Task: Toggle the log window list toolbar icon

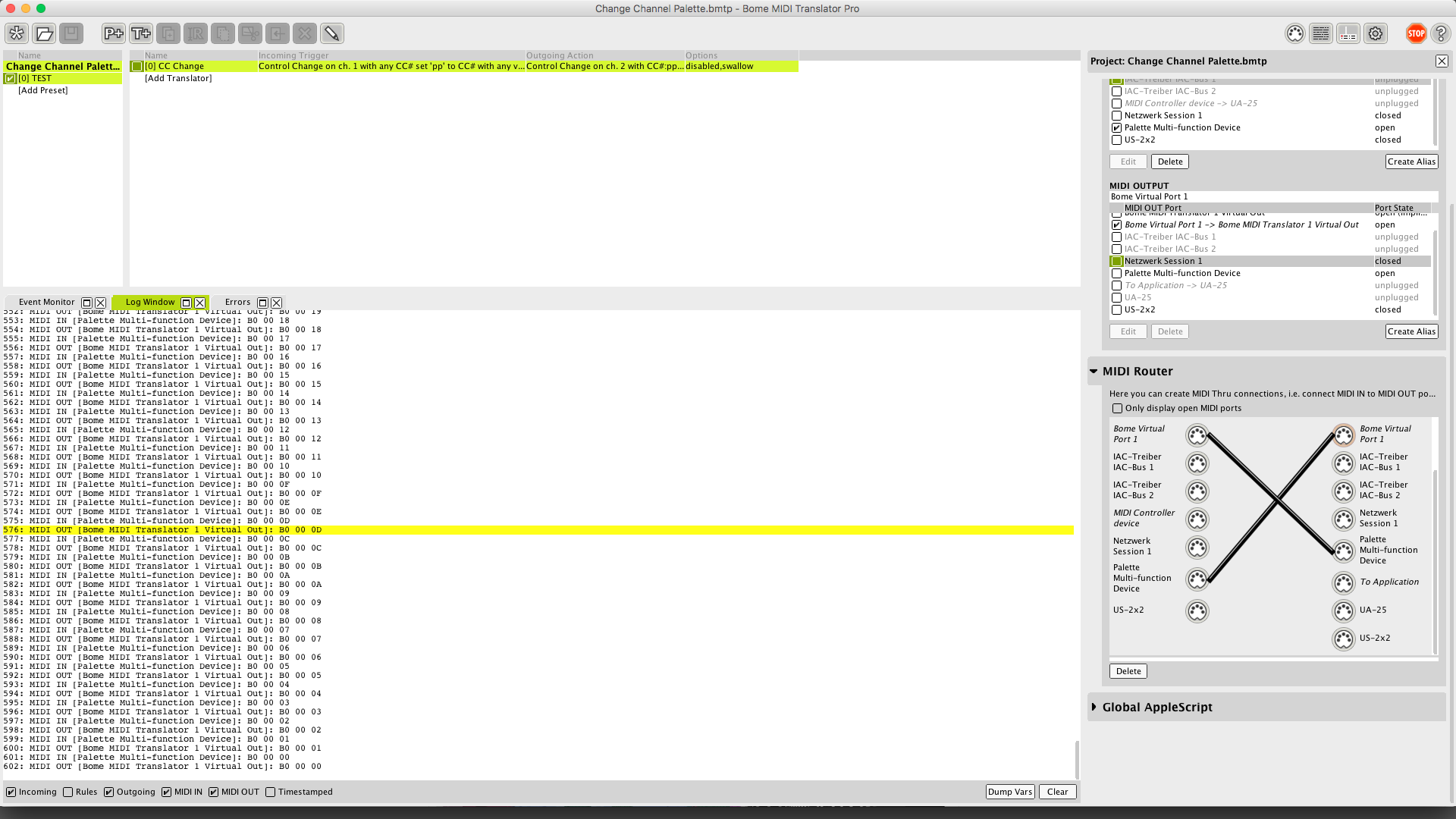Action: [1321, 33]
